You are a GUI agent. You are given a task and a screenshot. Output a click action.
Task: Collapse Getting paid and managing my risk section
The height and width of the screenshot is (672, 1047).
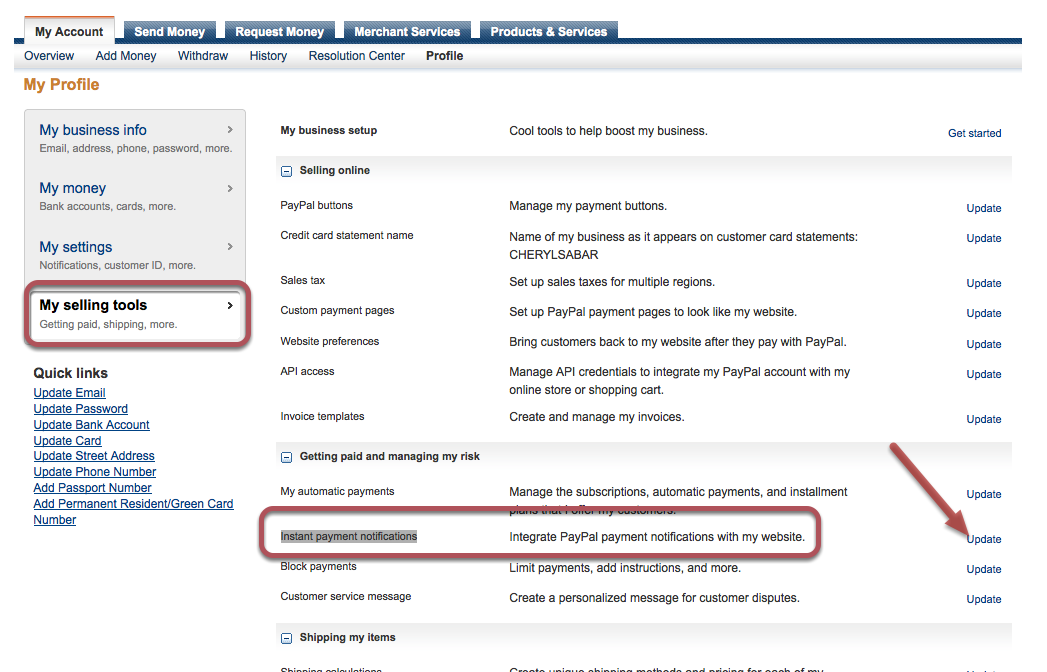click(x=286, y=457)
